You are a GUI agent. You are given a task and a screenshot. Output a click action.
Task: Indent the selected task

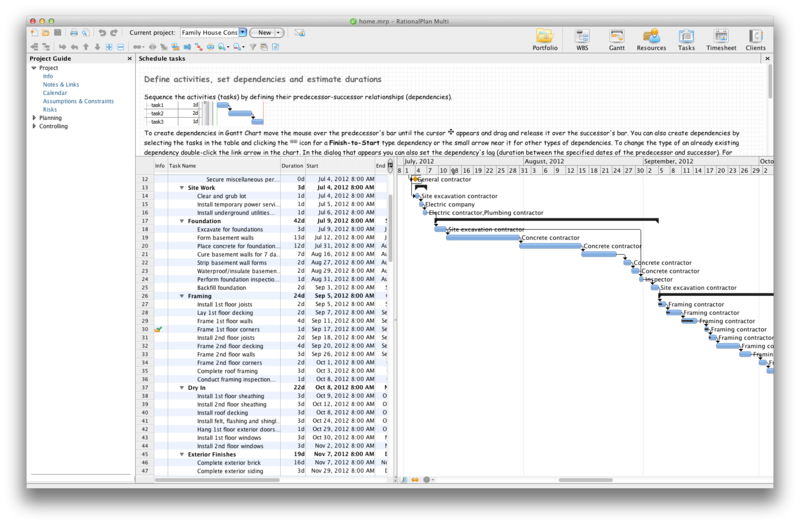(62, 47)
